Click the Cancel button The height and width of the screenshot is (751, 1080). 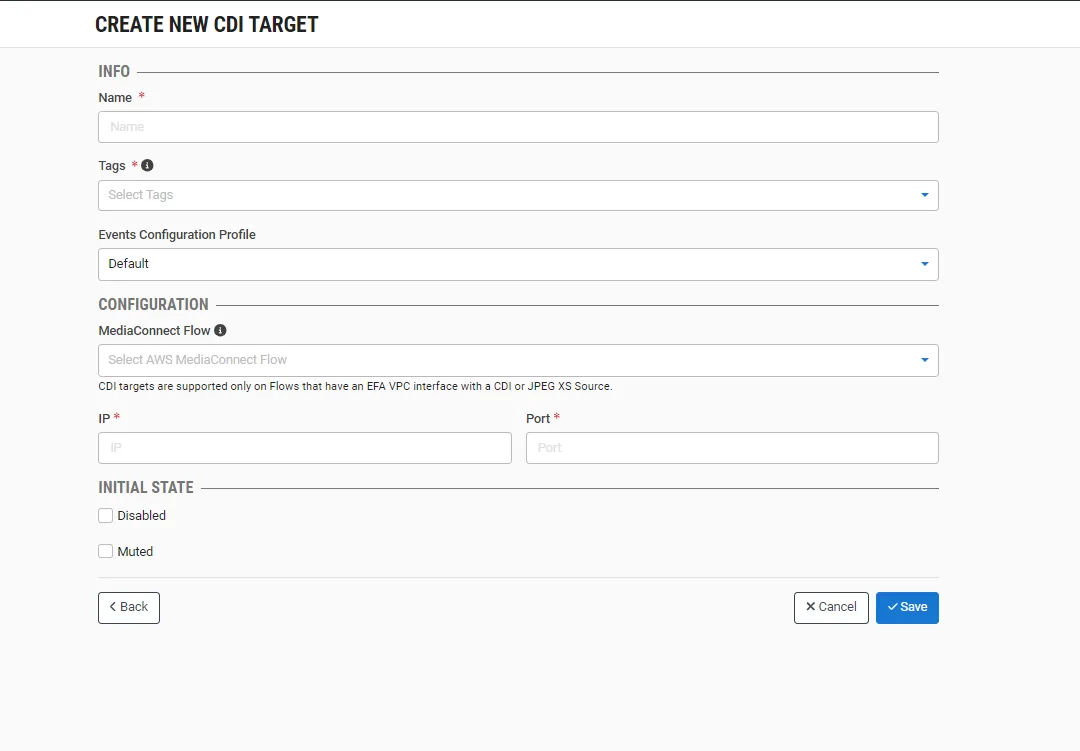point(831,608)
